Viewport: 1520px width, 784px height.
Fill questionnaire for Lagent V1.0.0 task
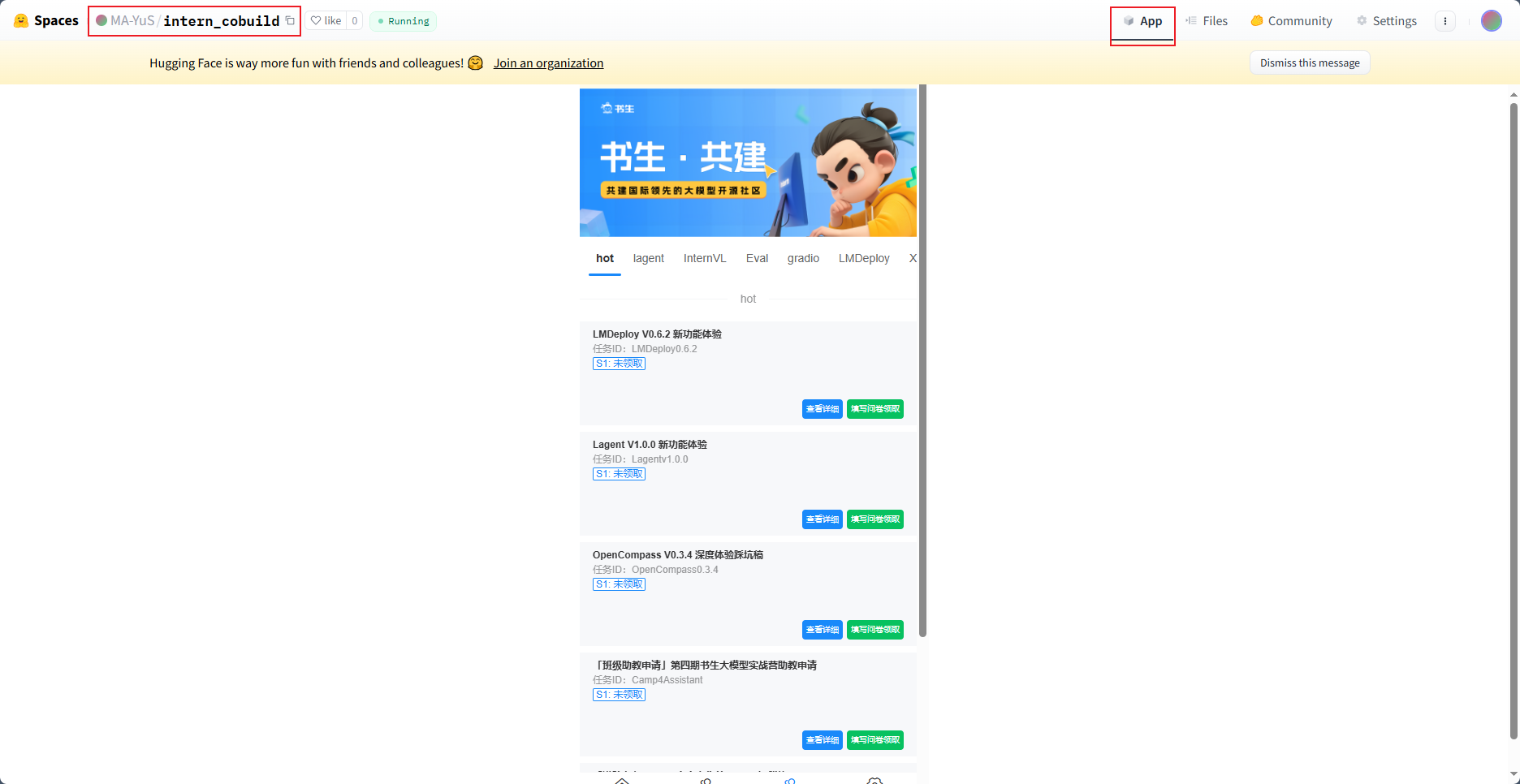click(x=875, y=519)
